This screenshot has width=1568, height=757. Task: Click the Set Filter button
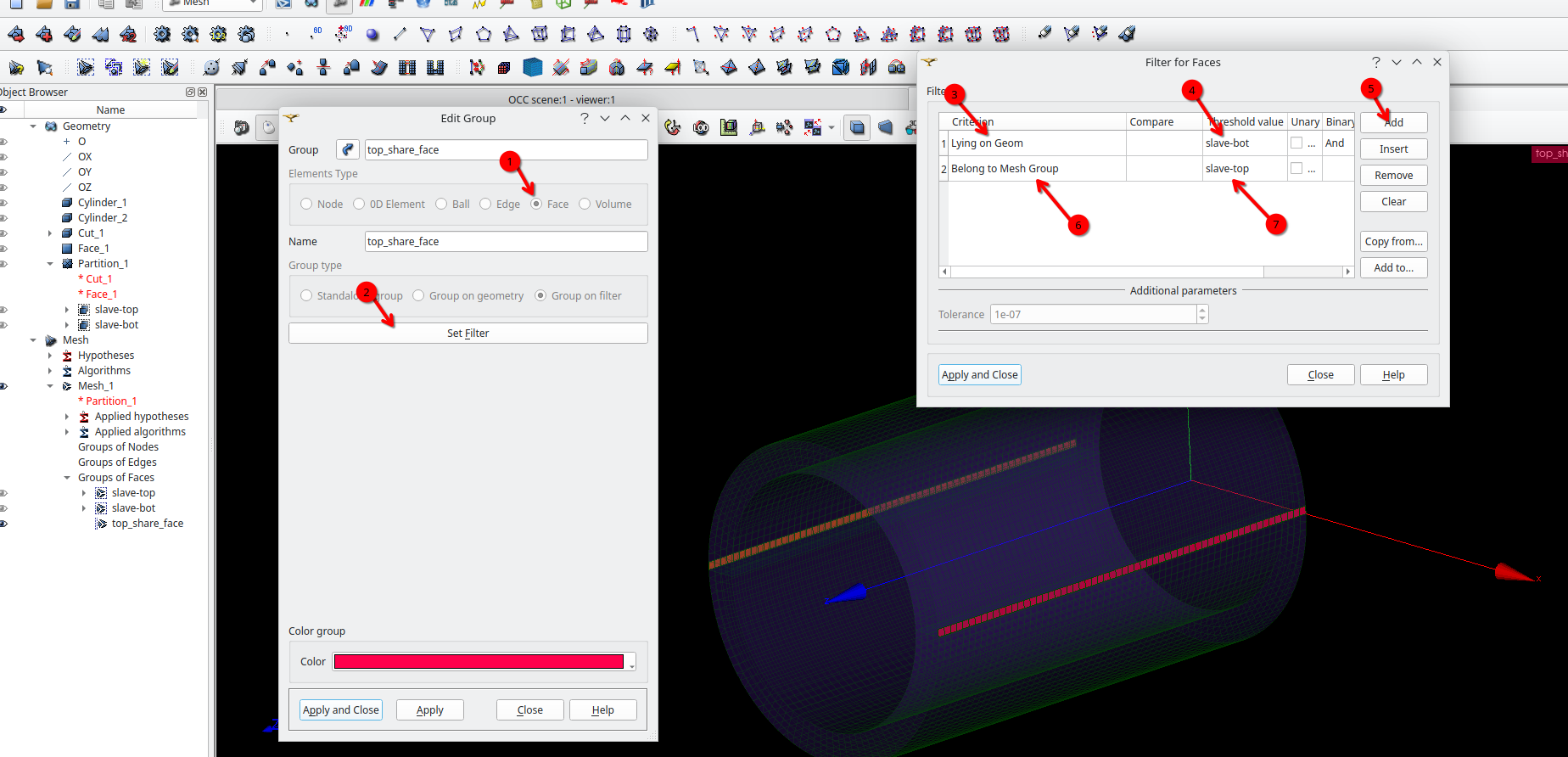point(468,334)
